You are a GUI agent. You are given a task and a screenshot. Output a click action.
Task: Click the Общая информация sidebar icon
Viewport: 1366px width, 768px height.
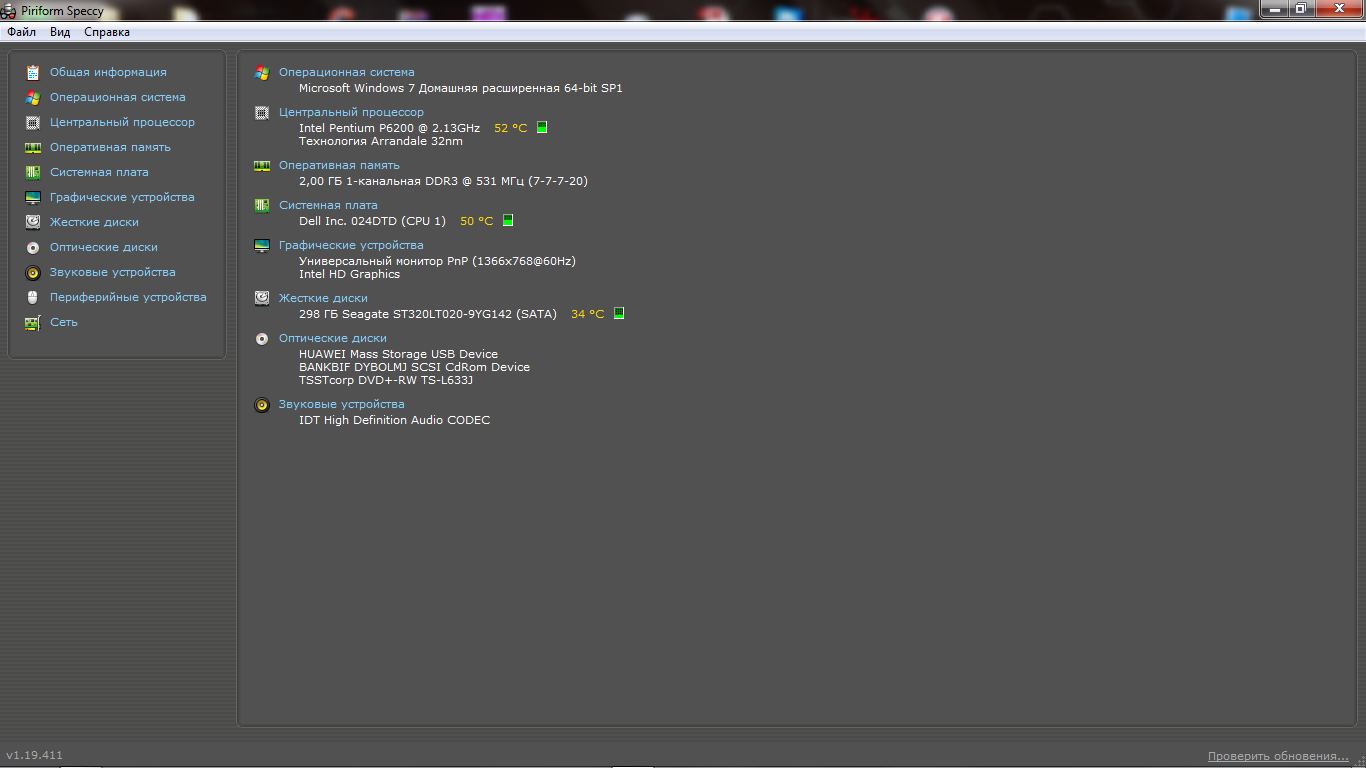pyautogui.click(x=33, y=72)
